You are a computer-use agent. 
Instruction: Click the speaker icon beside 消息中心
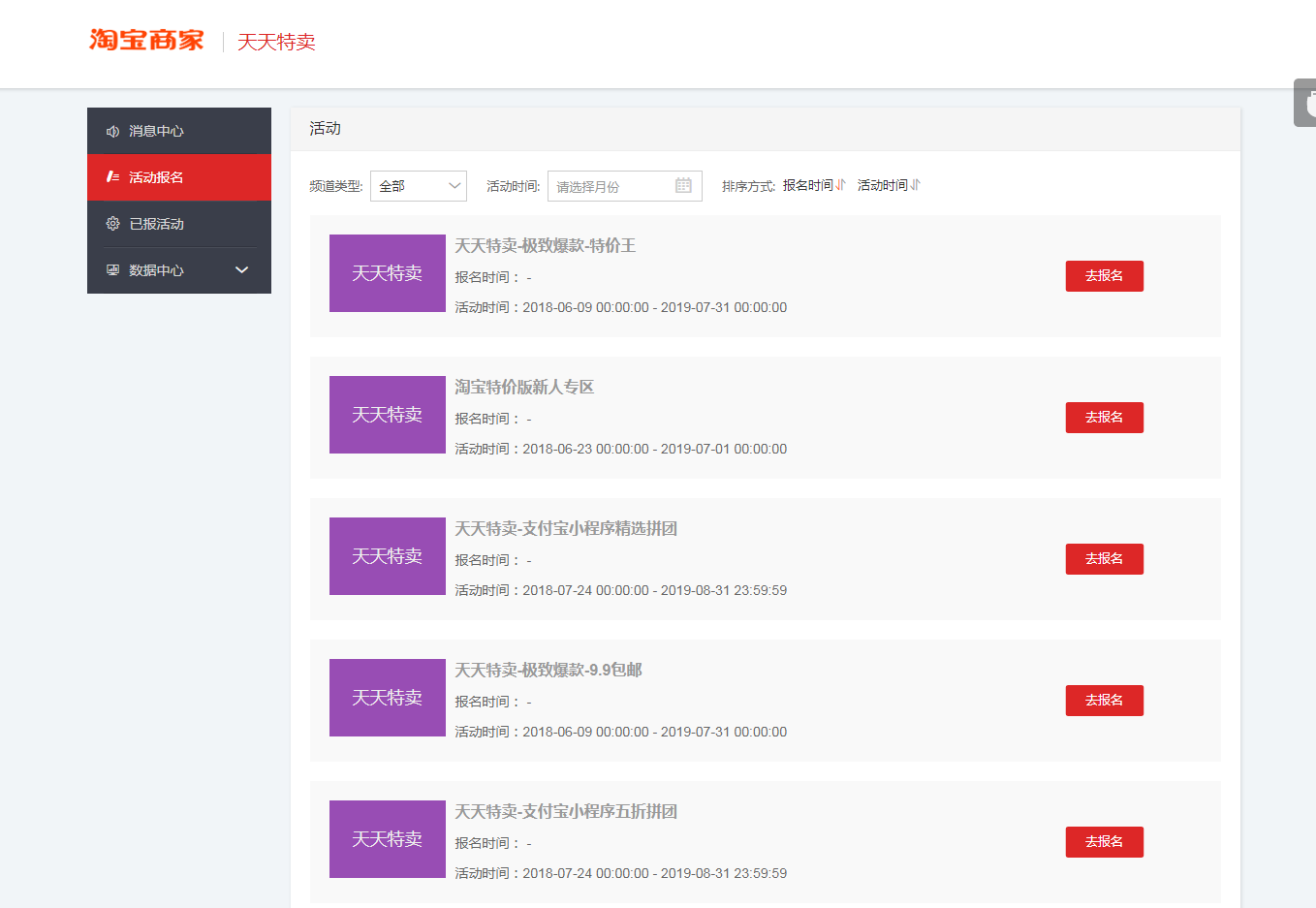coord(112,131)
